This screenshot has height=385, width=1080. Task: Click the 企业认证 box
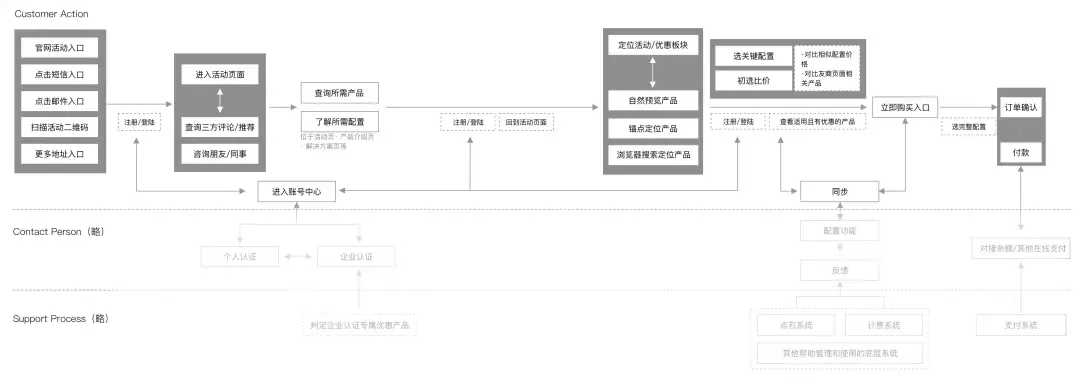(x=356, y=257)
